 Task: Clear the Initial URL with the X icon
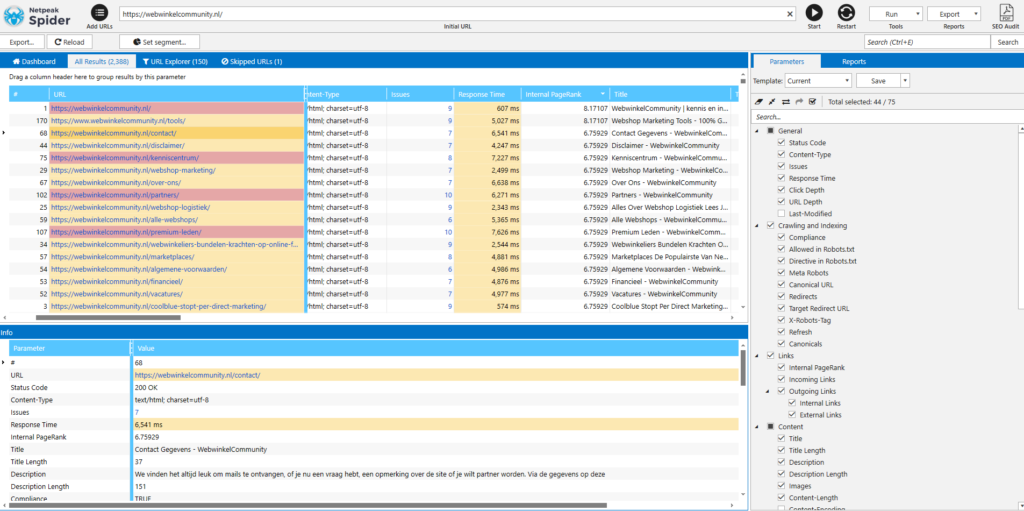coord(789,14)
